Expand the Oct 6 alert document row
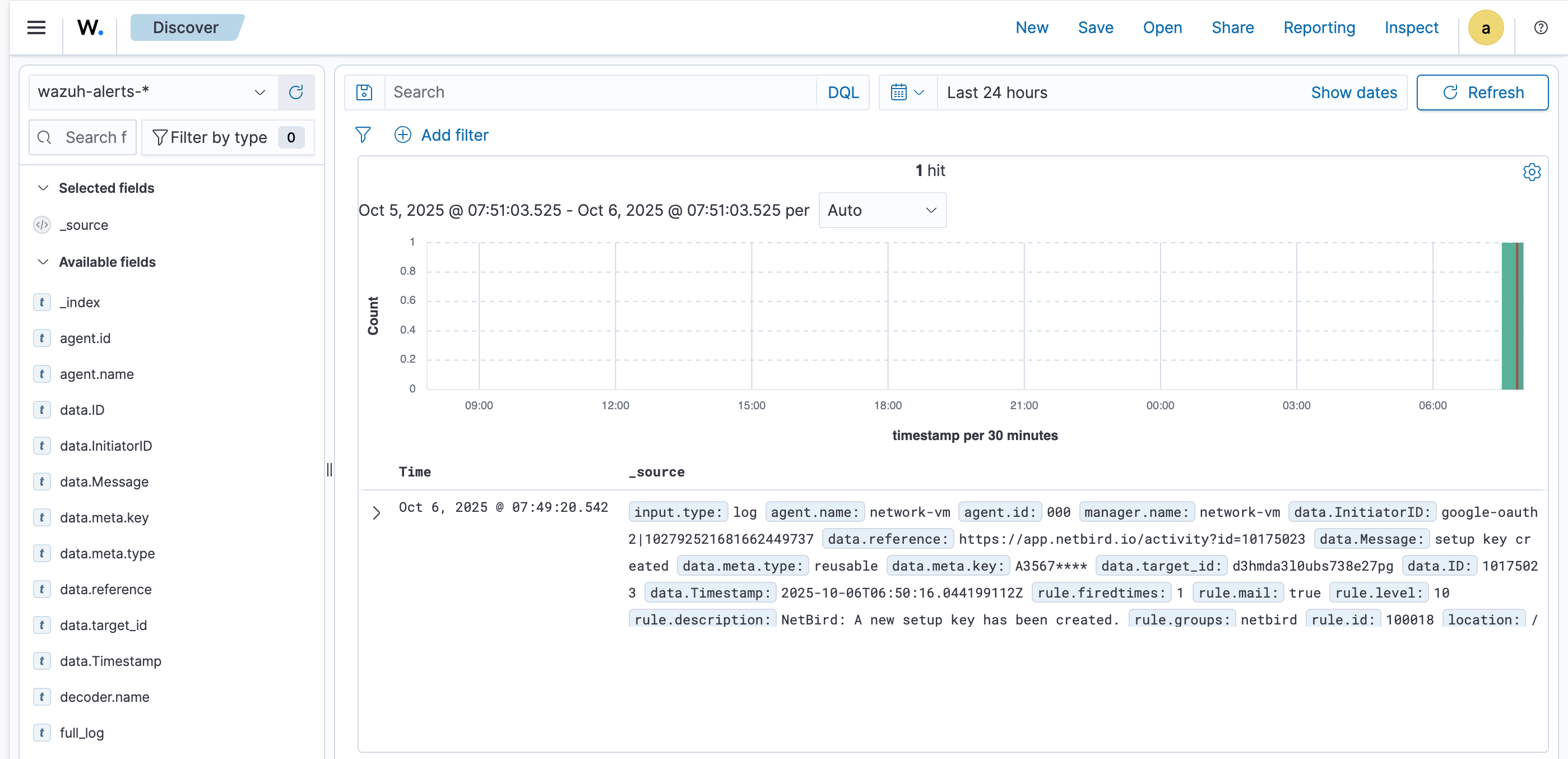The width and height of the screenshot is (1568, 759). [376, 512]
